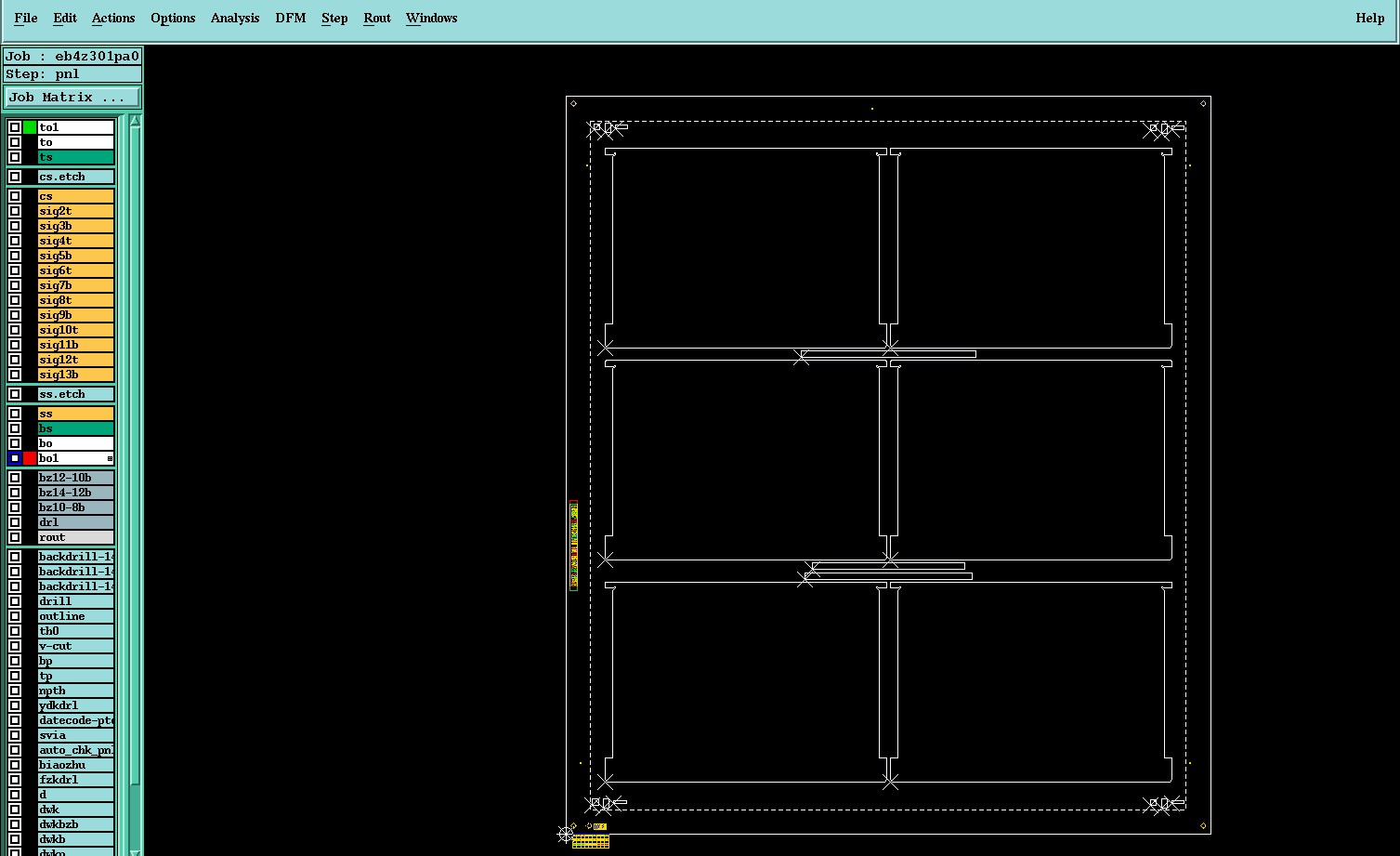Toggle the checkbox for layer cs
1400x856 pixels.
tap(15, 196)
